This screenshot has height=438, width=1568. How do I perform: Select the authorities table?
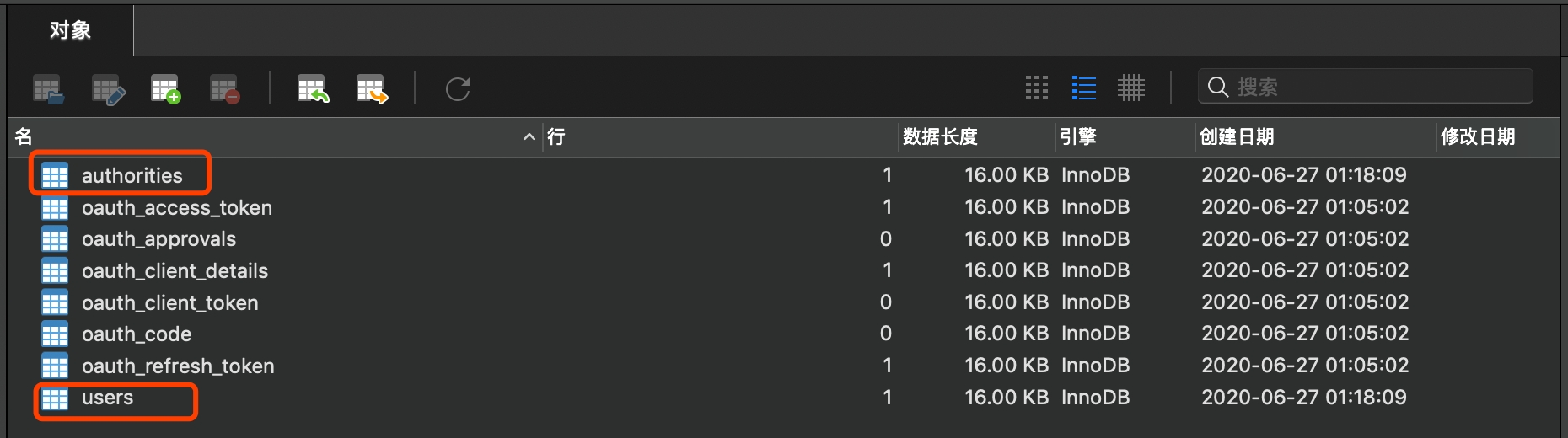(x=132, y=175)
